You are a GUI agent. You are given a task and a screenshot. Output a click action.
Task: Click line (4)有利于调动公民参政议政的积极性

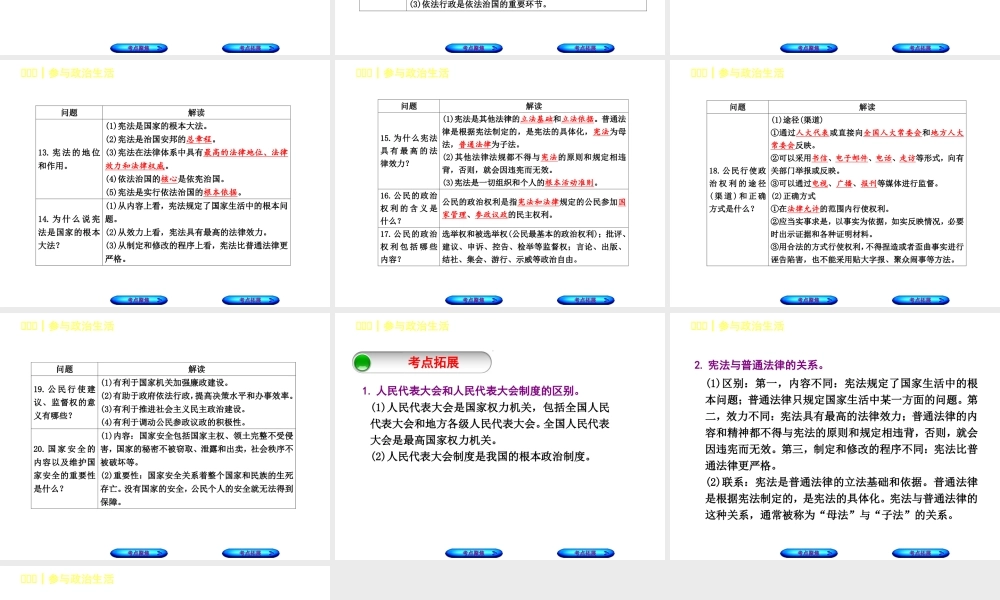173,422
